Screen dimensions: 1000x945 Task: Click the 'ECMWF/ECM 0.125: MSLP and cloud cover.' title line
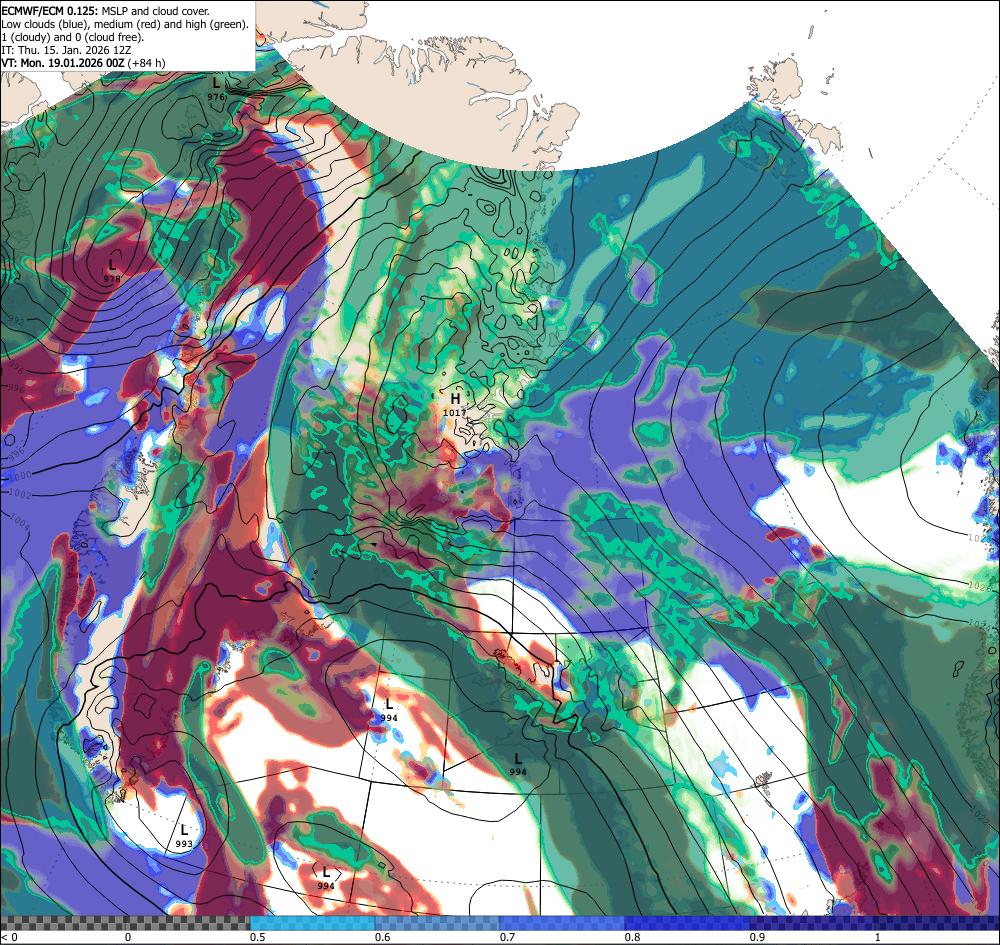pyautogui.click(x=105, y=11)
